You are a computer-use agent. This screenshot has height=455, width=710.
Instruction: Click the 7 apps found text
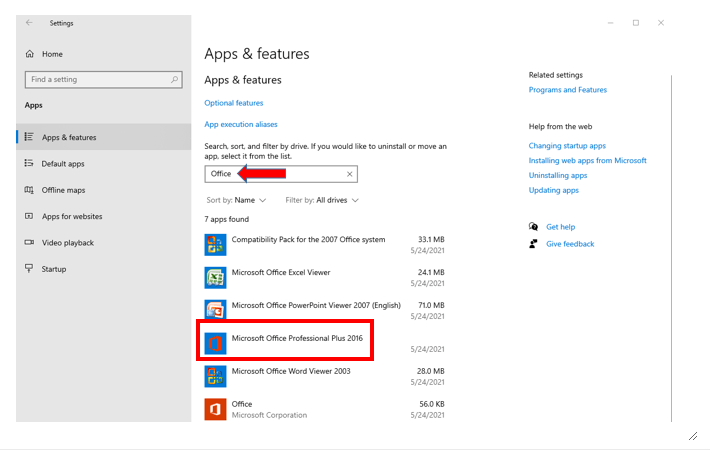pyautogui.click(x=226, y=219)
